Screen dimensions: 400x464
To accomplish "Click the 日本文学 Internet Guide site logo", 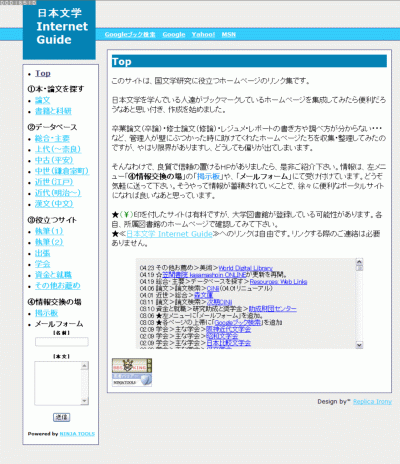I will point(59,30).
